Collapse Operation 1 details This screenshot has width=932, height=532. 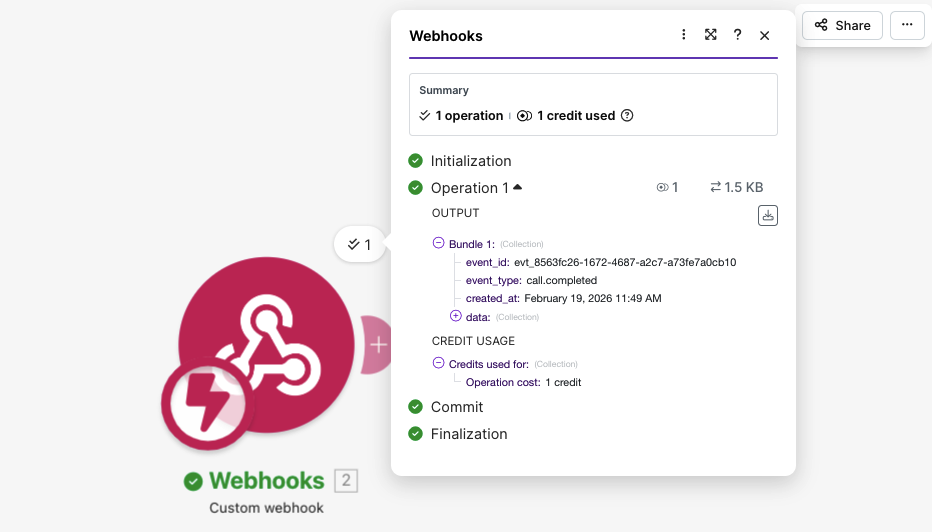click(517, 187)
